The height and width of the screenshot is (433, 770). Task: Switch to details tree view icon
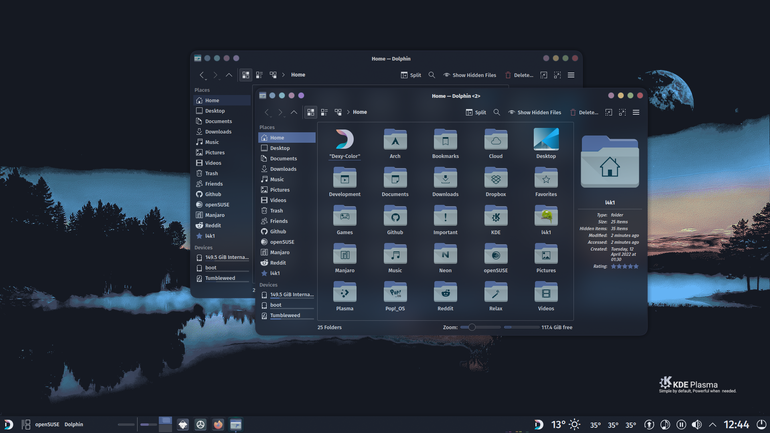point(338,112)
